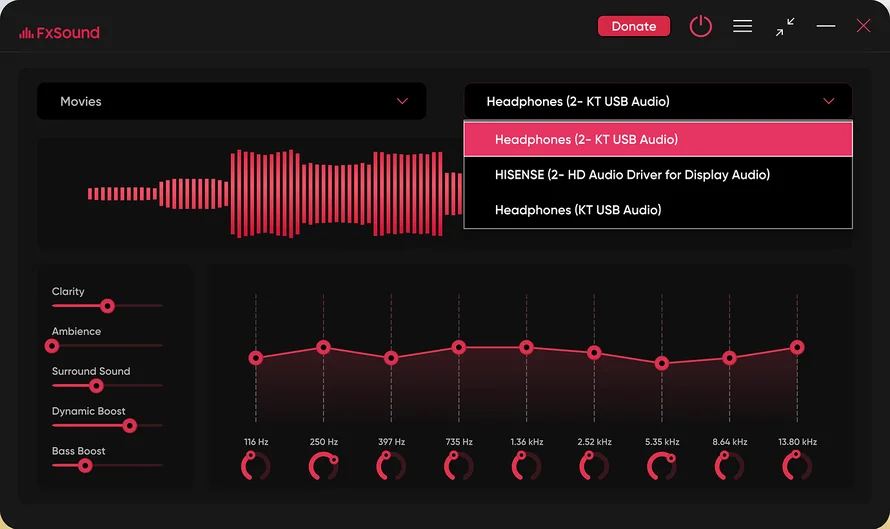Click the EQ gain point above 397 Hz
Image resolution: width=890 pixels, height=529 pixels.
[391, 358]
